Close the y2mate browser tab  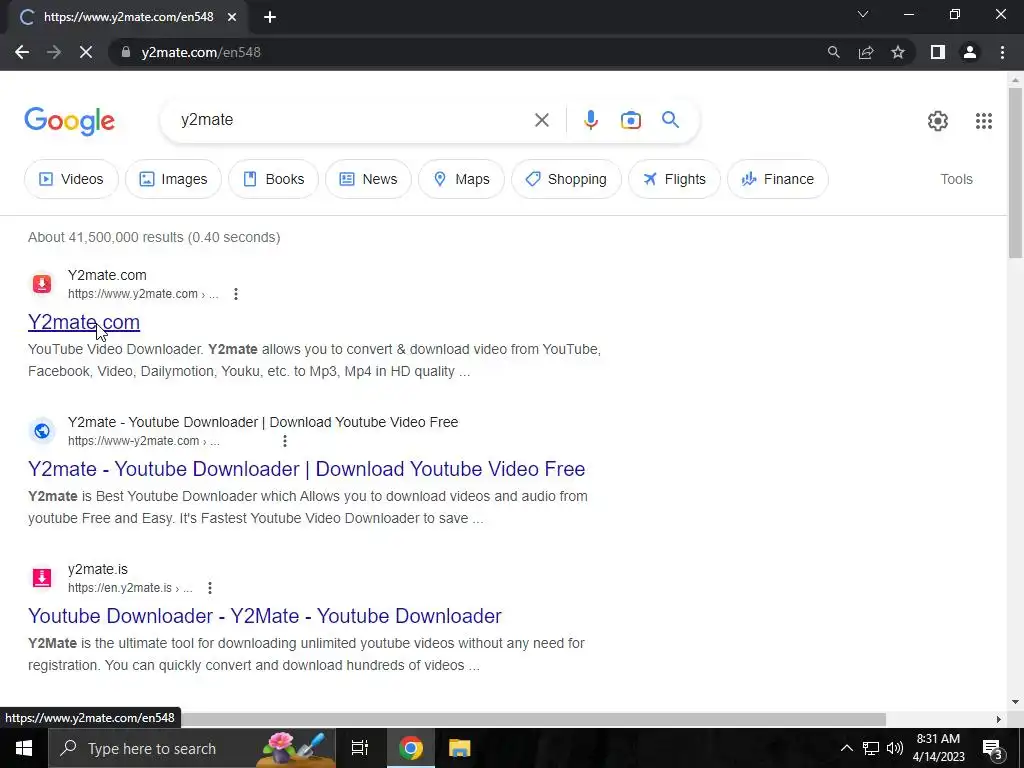click(x=232, y=17)
